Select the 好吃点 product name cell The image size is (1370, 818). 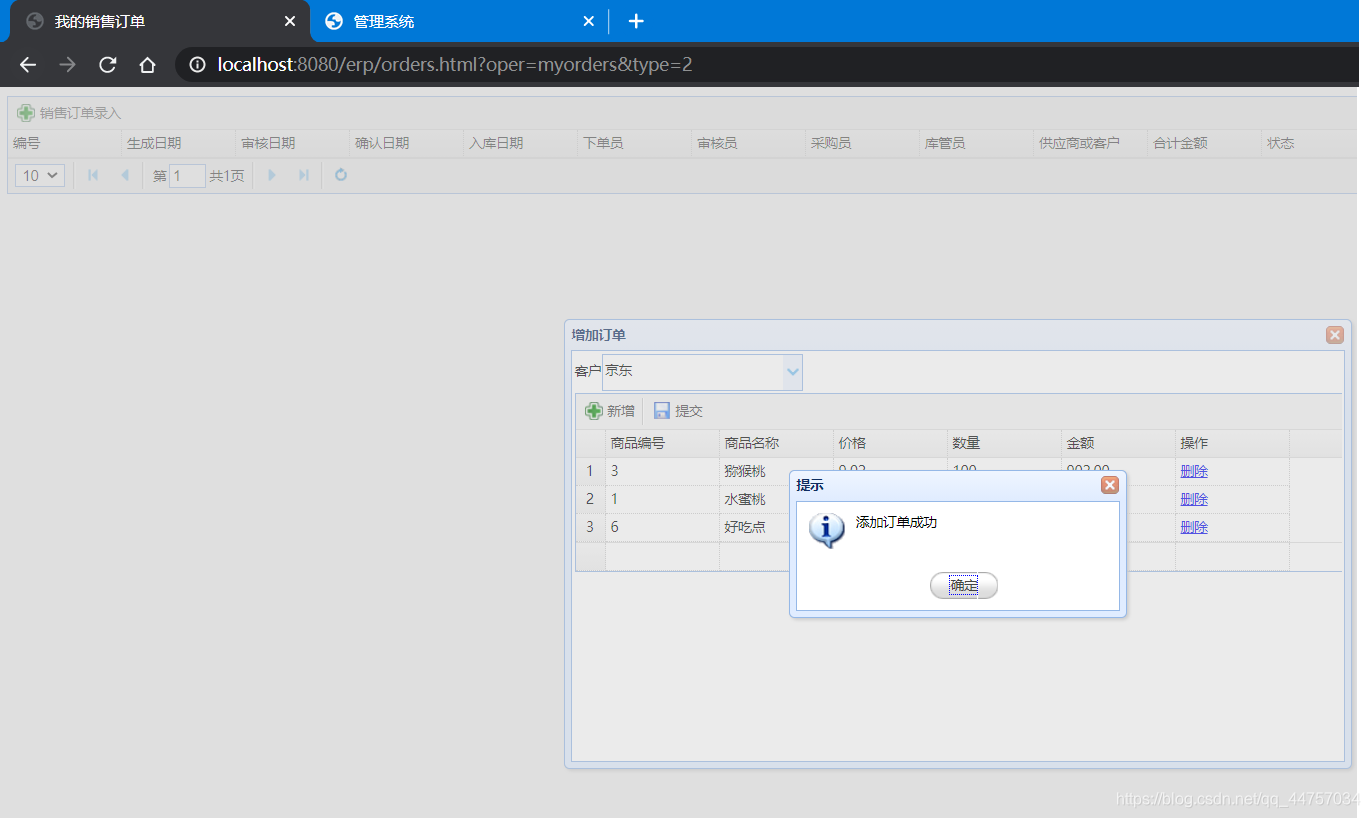click(x=754, y=527)
